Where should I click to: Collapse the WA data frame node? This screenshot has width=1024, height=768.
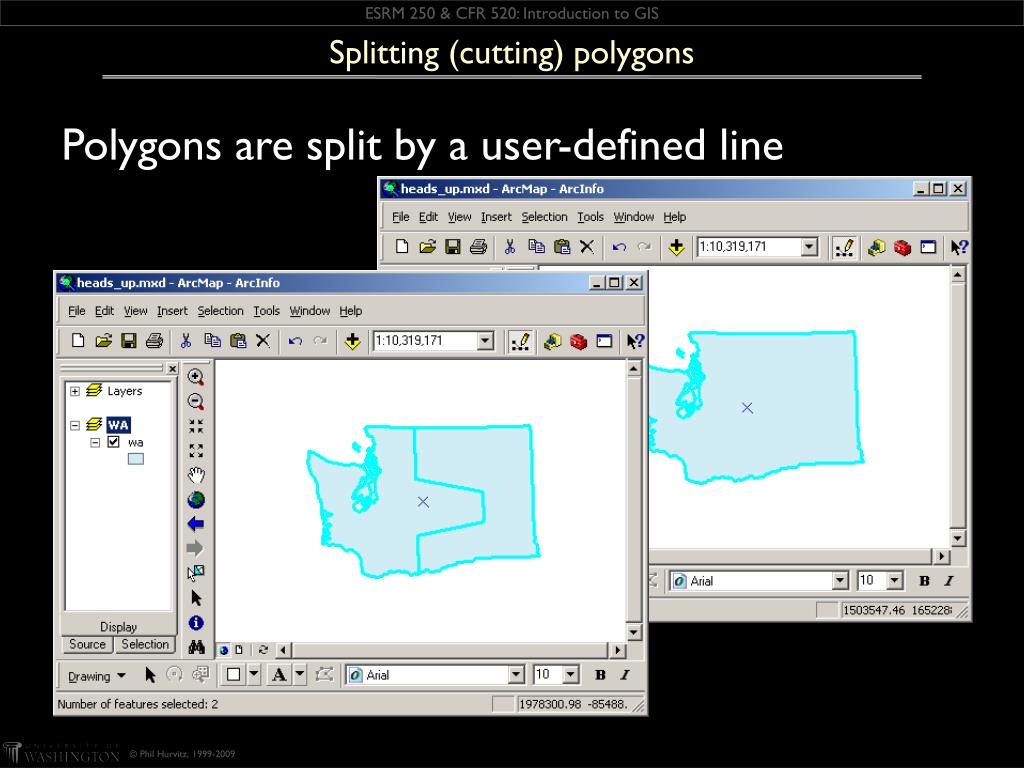75,425
